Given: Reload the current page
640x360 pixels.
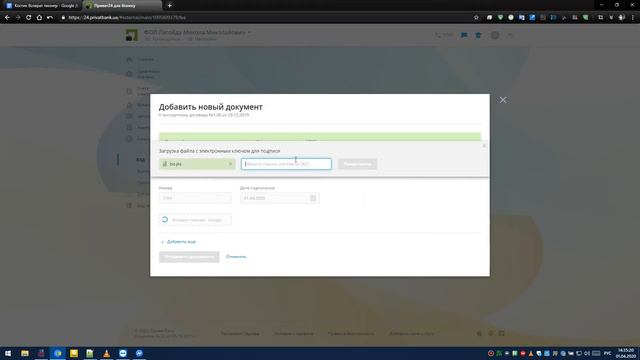Looking at the screenshot, I should point(29,18).
